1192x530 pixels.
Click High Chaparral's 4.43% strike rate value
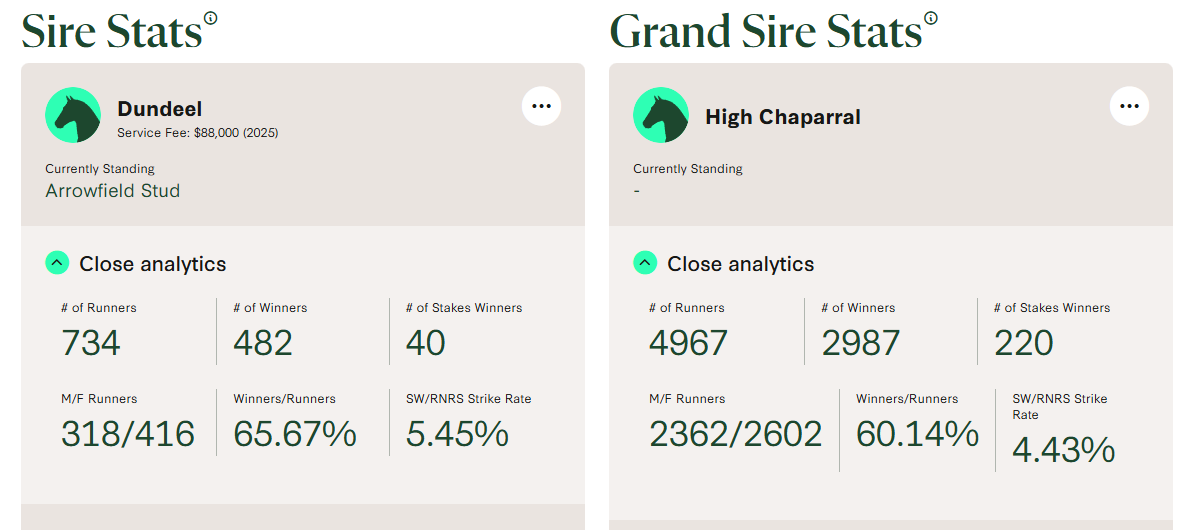click(1064, 450)
